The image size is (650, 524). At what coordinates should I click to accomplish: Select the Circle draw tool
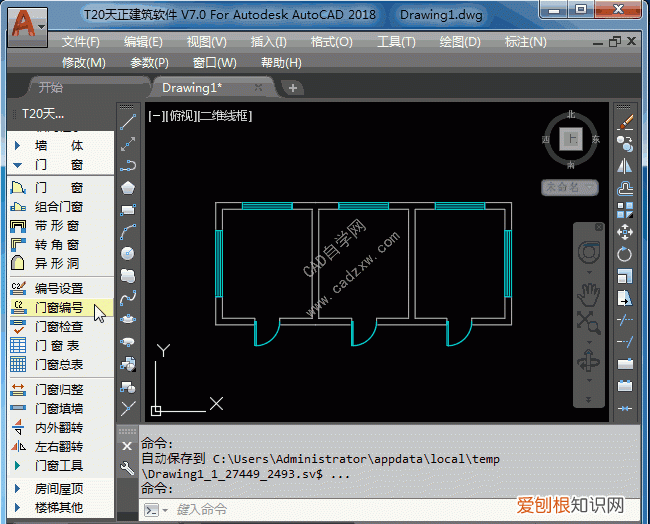click(x=128, y=253)
